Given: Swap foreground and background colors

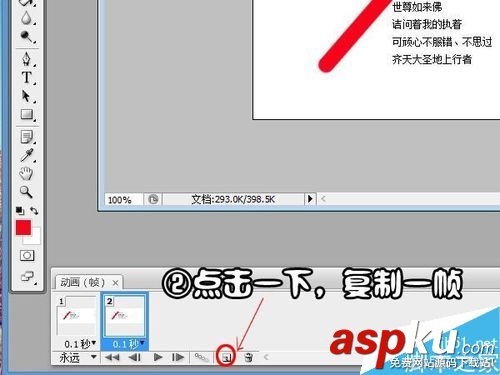Looking at the screenshot, I should coord(34,211).
